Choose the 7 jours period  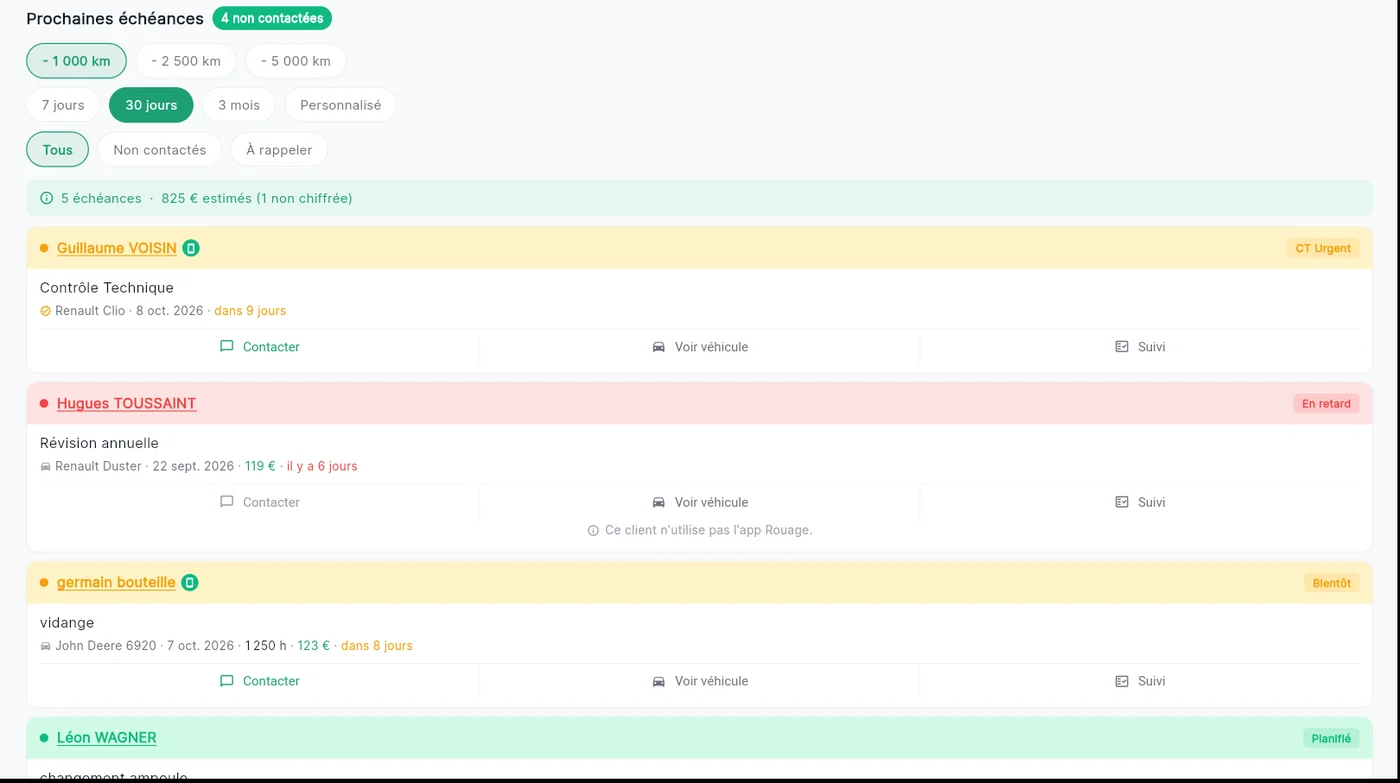point(63,105)
